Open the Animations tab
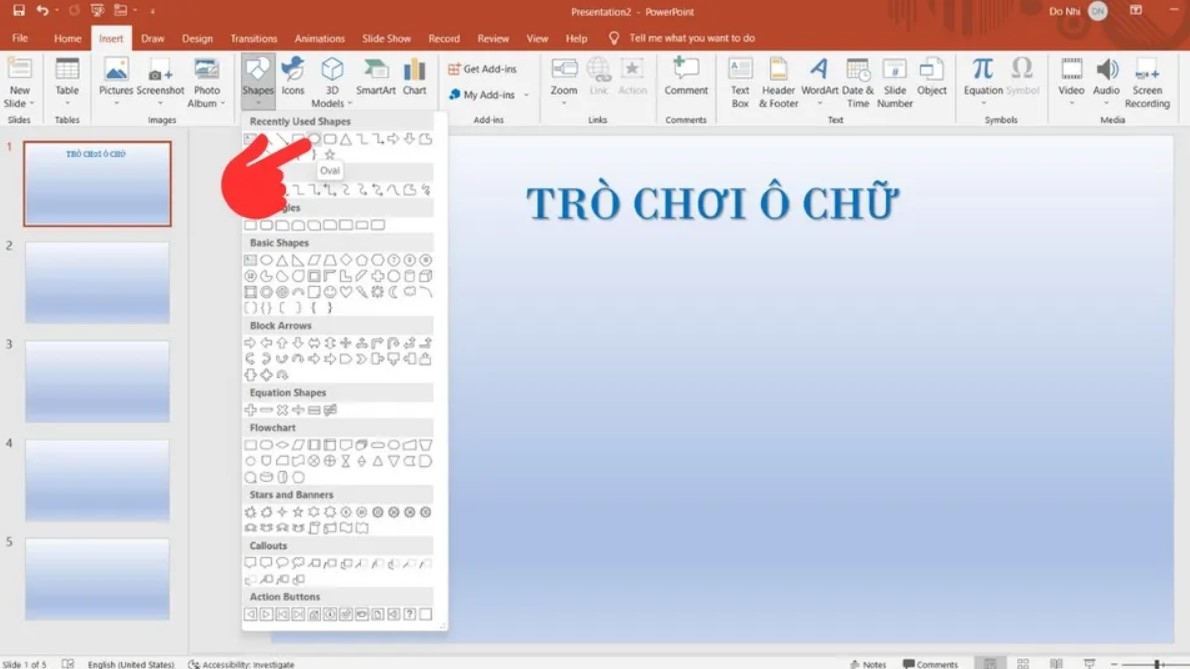The width and height of the screenshot is (1190, 669). [320, 38]
